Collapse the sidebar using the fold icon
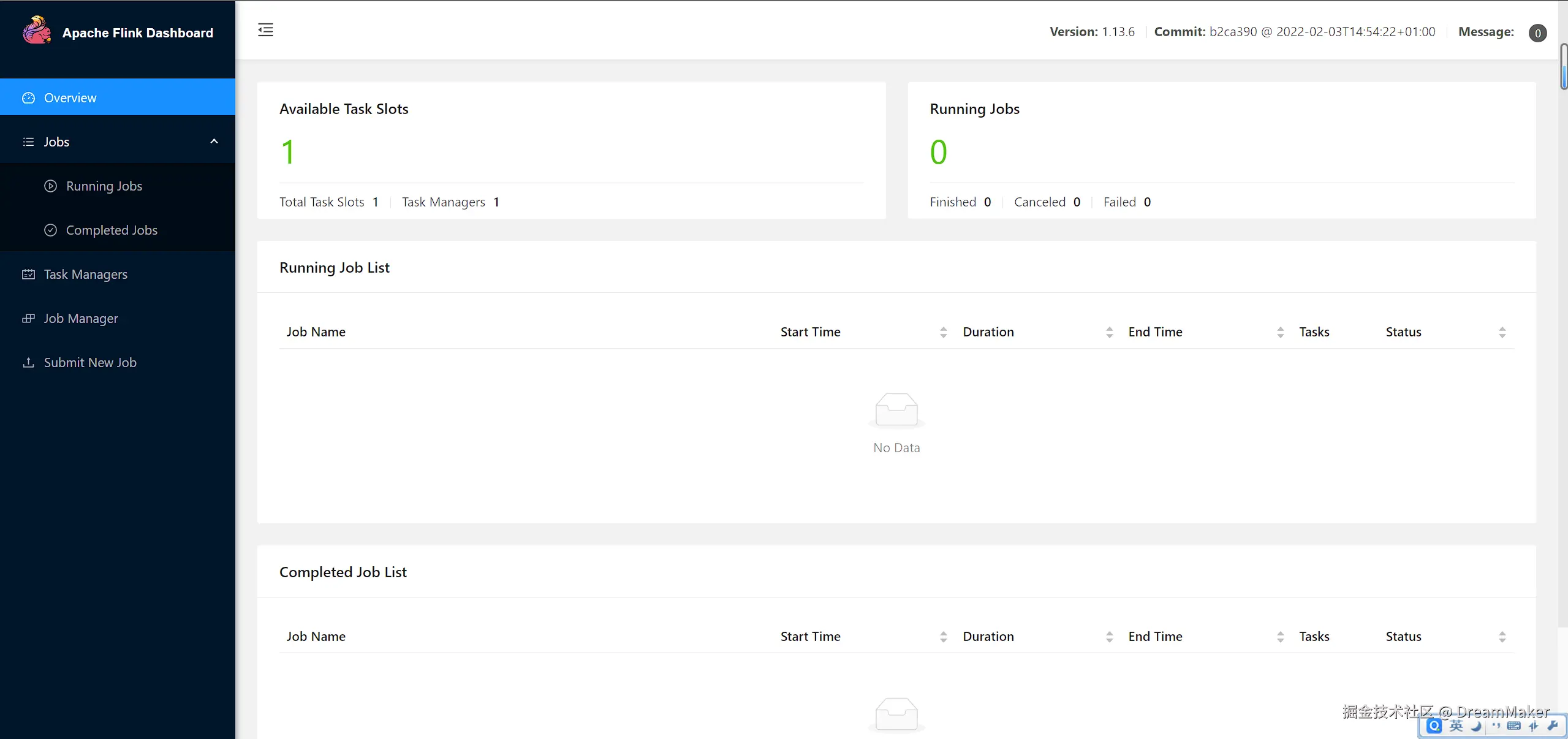 (265, 30)
